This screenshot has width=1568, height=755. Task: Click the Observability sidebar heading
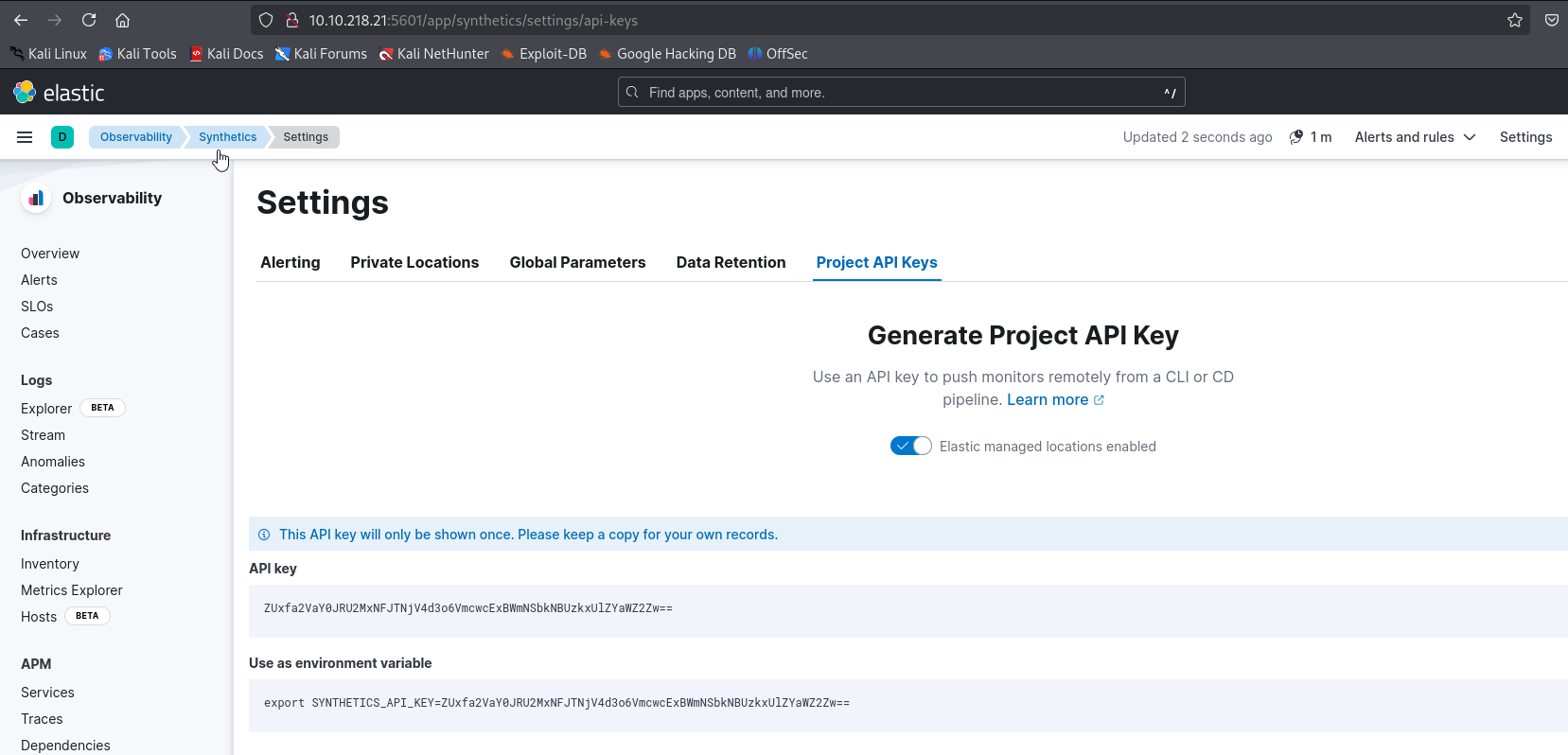coord(112,198)
